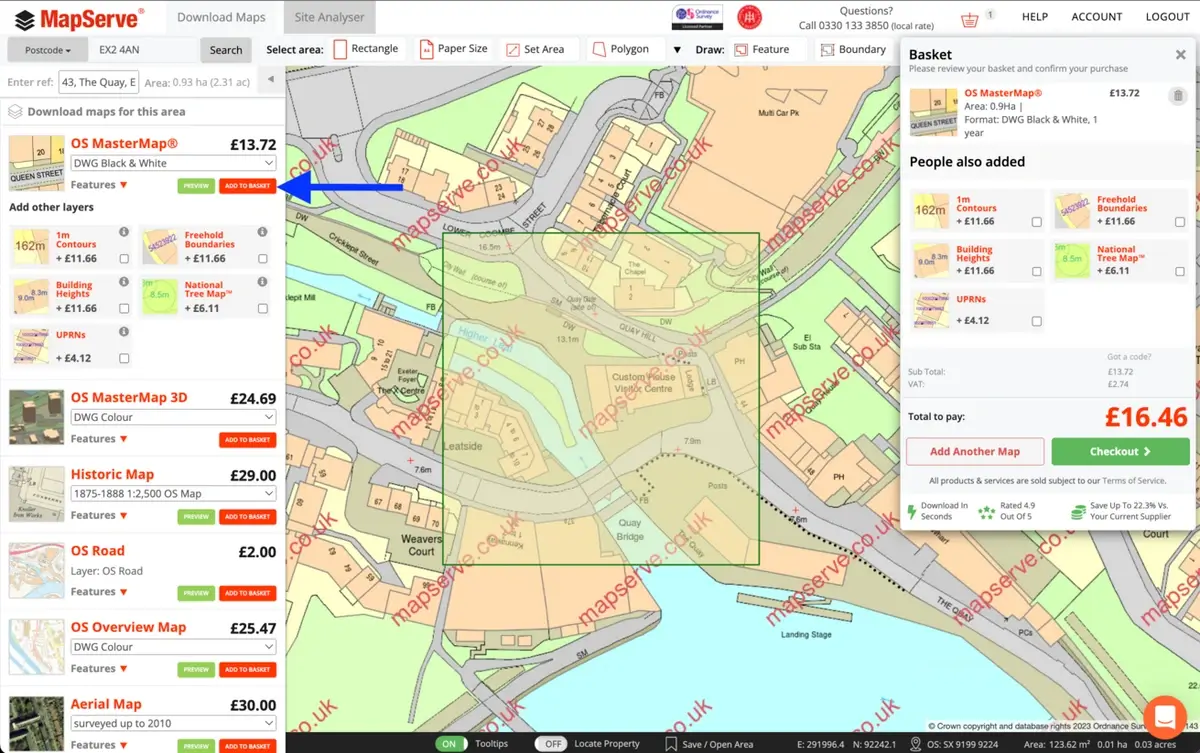Show info for UPRNs layer
This screenshot has width=1200, height=753.
(124, 332)
